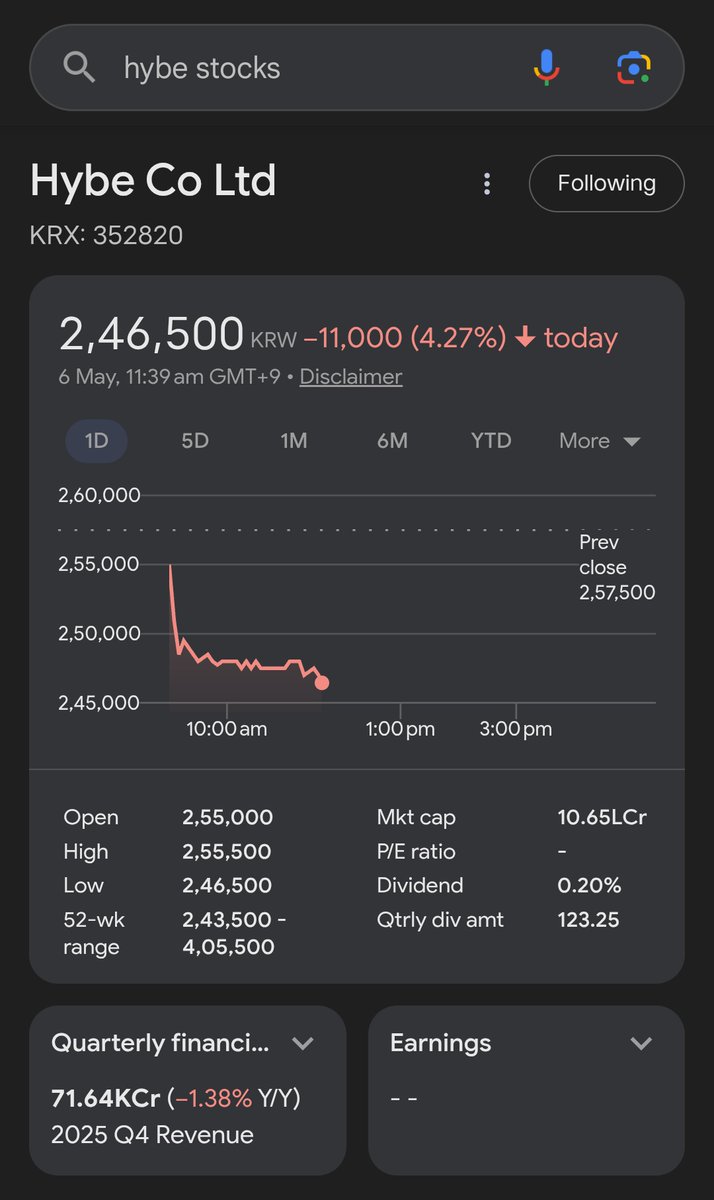Toggle the Following button for Hybe
The image size is (714, 1200).
pos(606,184)
